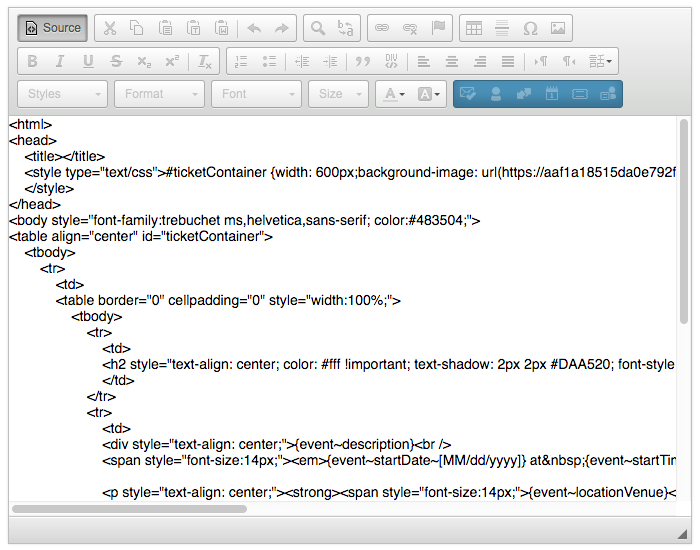This screenshot has height=550, width=700.
Task: Toggle Italic formatting
Action: (x=60, y=61)
